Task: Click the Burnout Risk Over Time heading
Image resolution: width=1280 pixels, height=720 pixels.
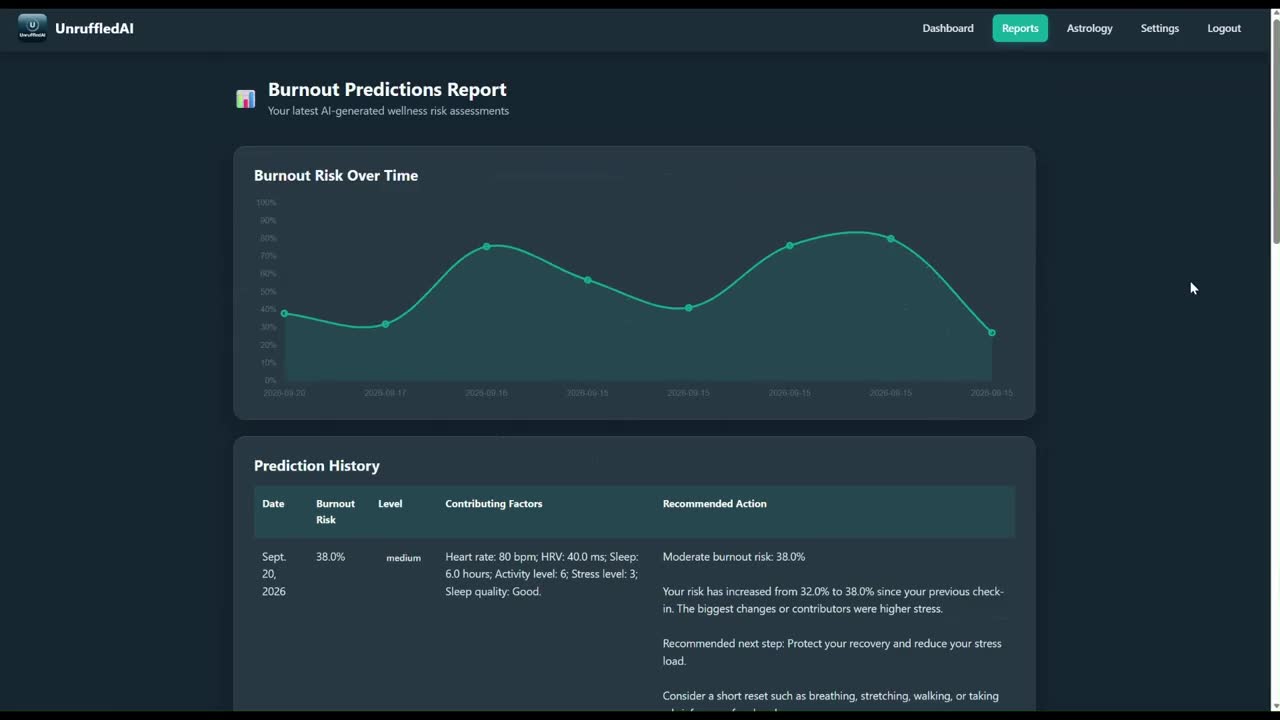Action: 336,175
